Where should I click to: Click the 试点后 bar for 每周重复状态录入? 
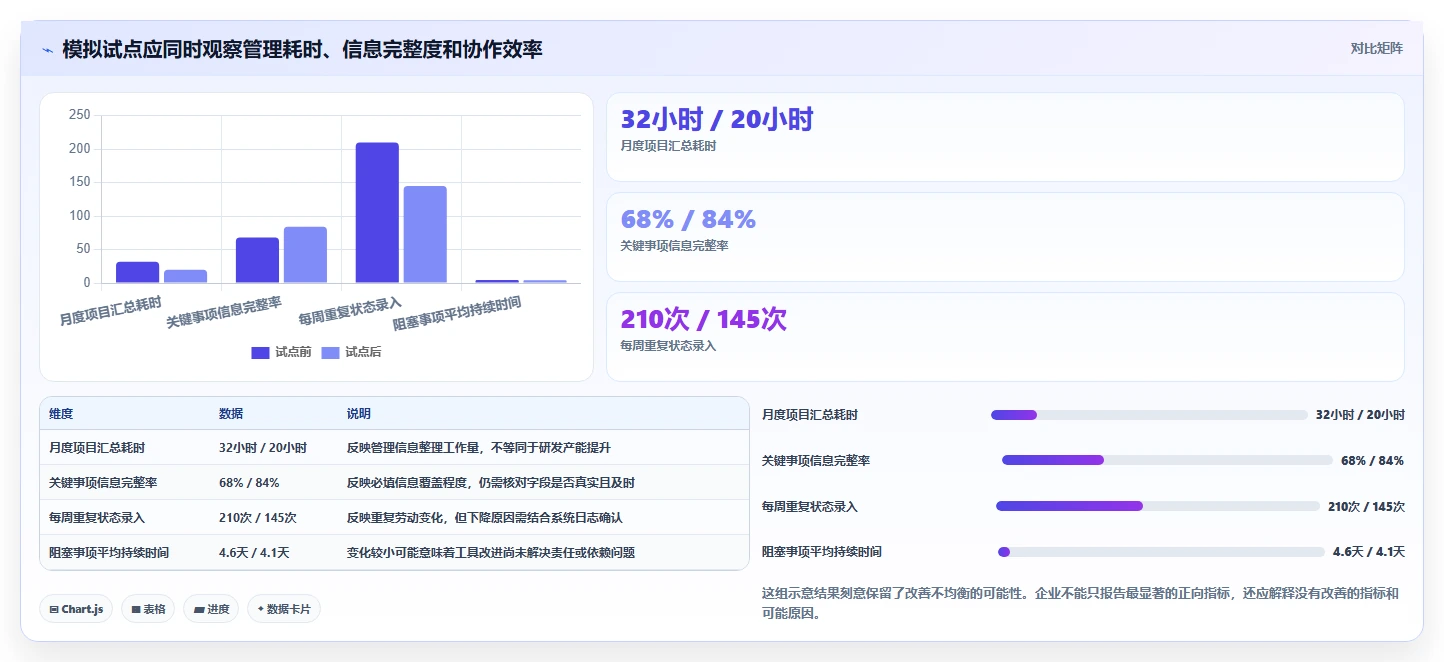425,235
